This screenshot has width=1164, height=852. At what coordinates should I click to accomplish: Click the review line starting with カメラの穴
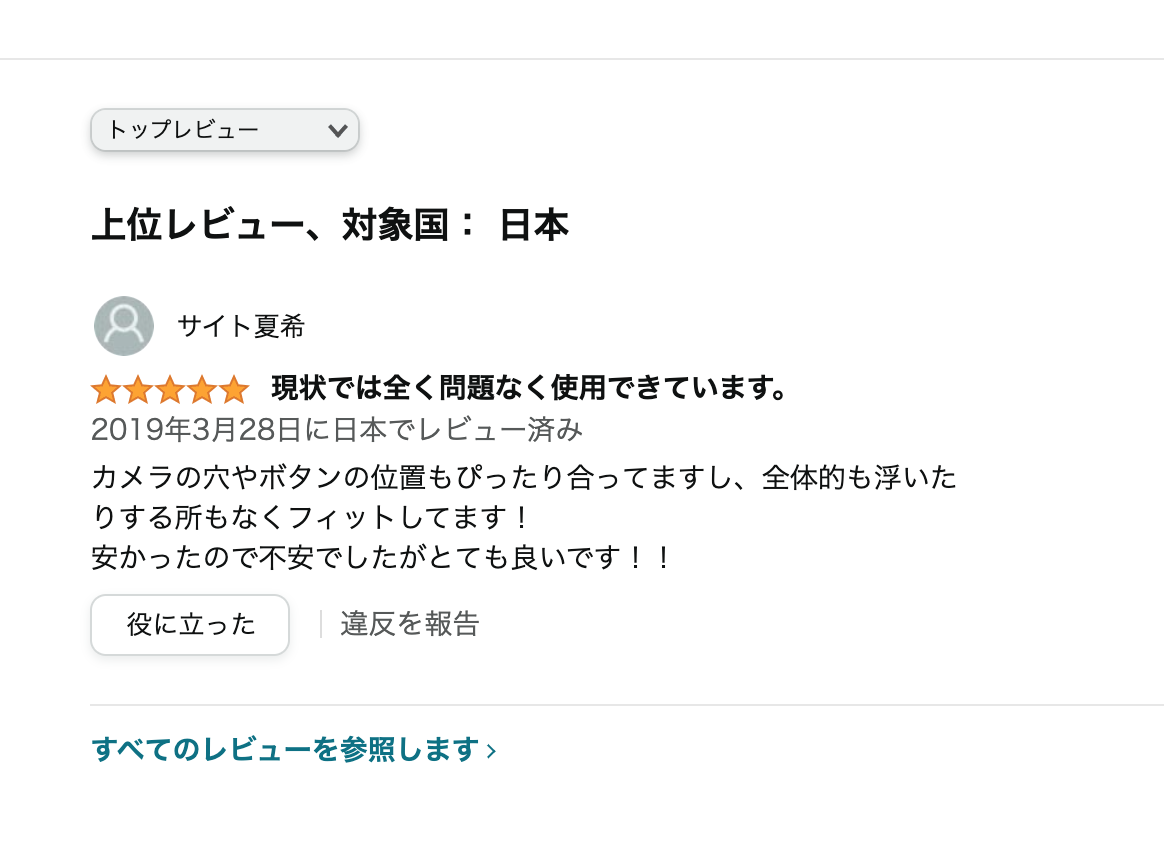point(523,477)
